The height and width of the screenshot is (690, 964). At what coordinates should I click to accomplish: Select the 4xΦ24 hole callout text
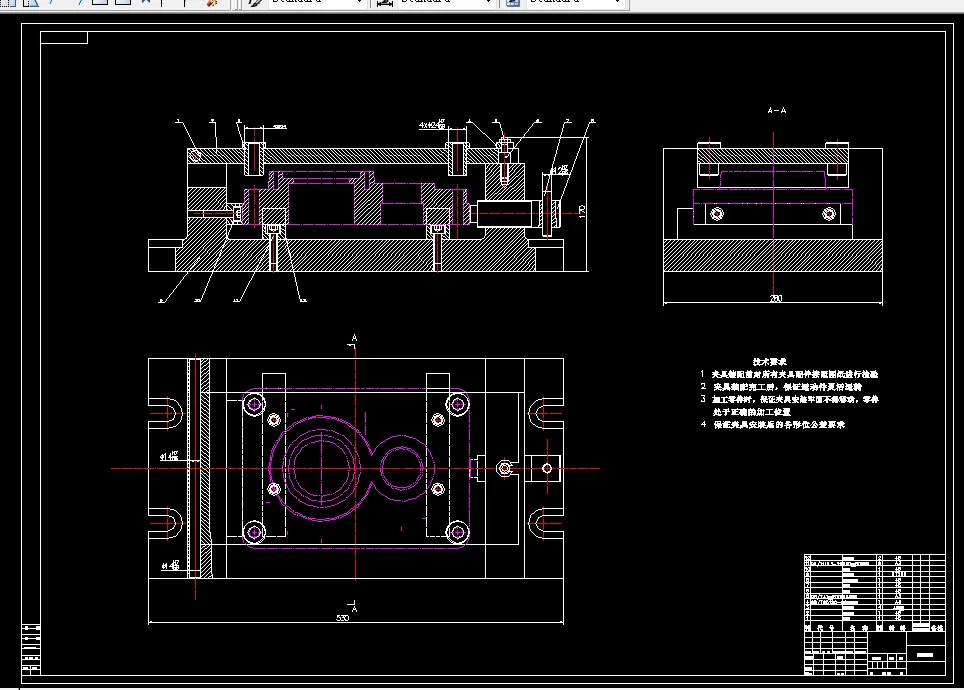pos(432,125)
